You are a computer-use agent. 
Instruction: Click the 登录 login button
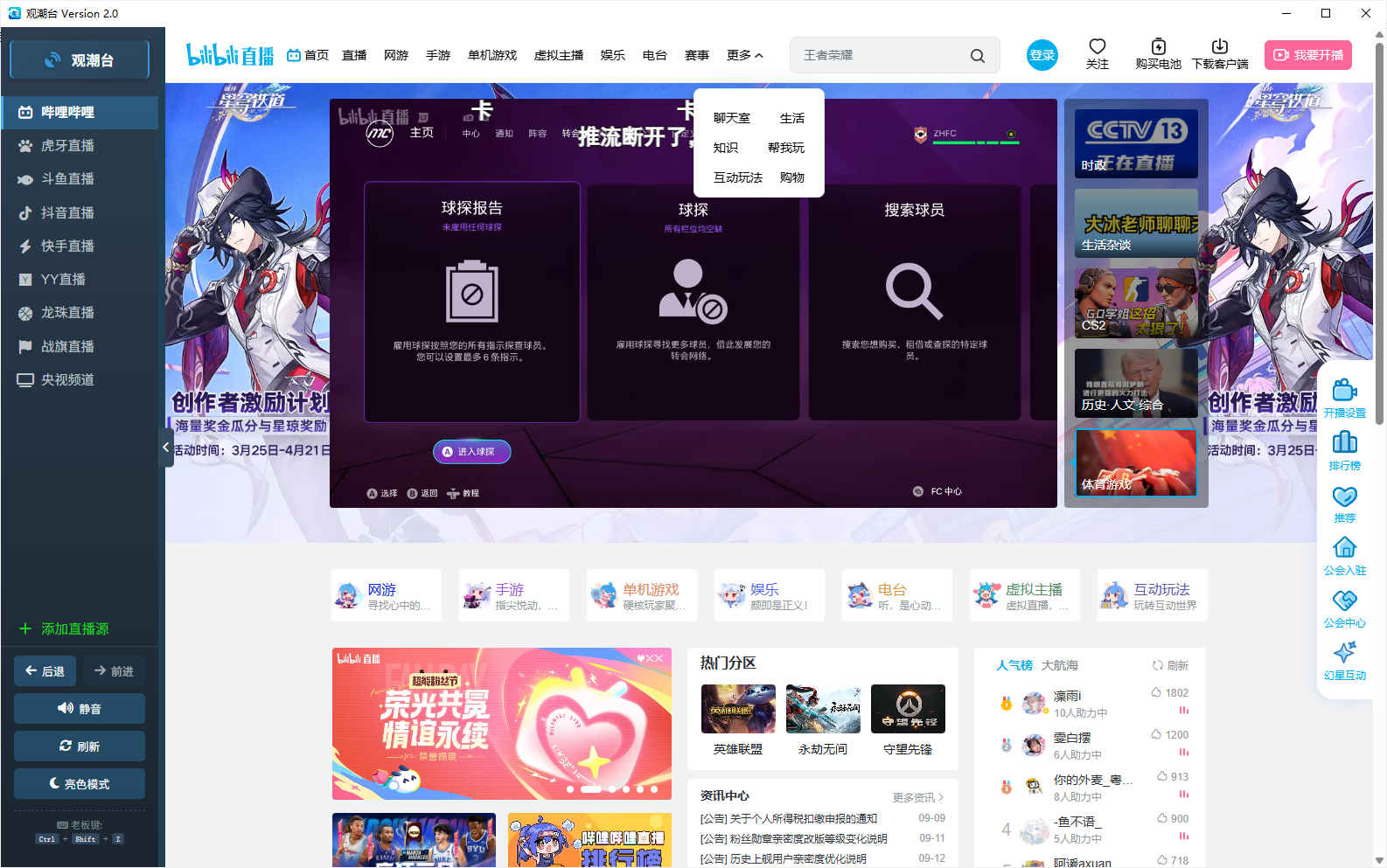(1042, 55)
